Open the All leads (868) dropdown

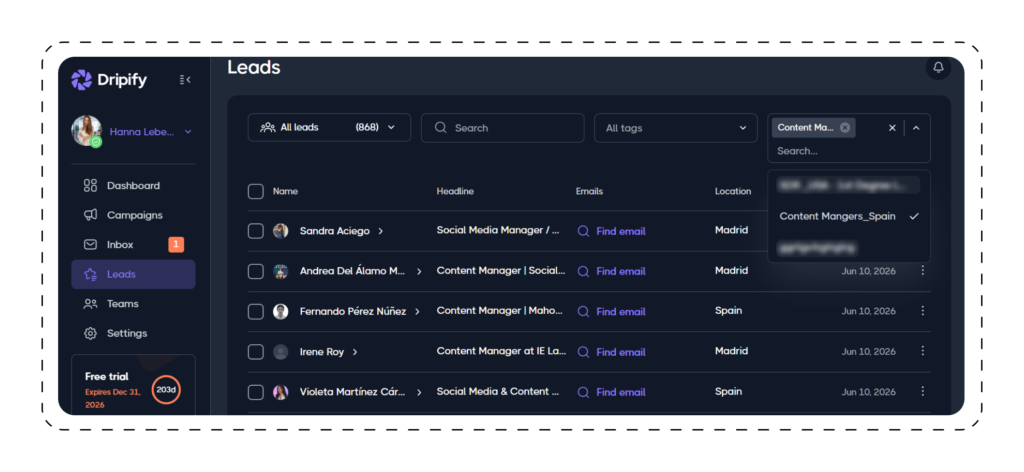pos(329,127)
